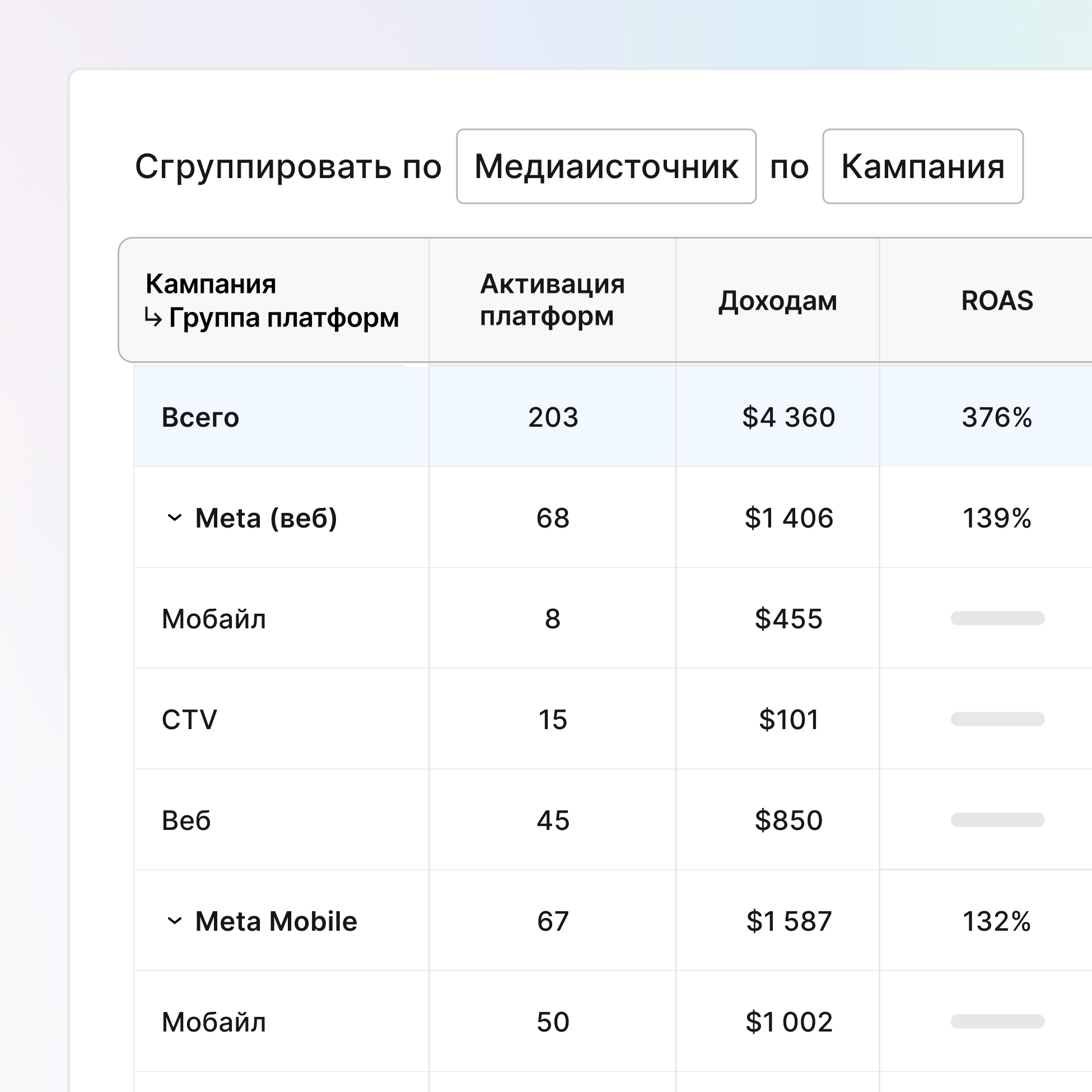Click the $1 587 Meta Mobile revenue cell
Viewport: 1092px width, 1092px height.
click(788, 921)
